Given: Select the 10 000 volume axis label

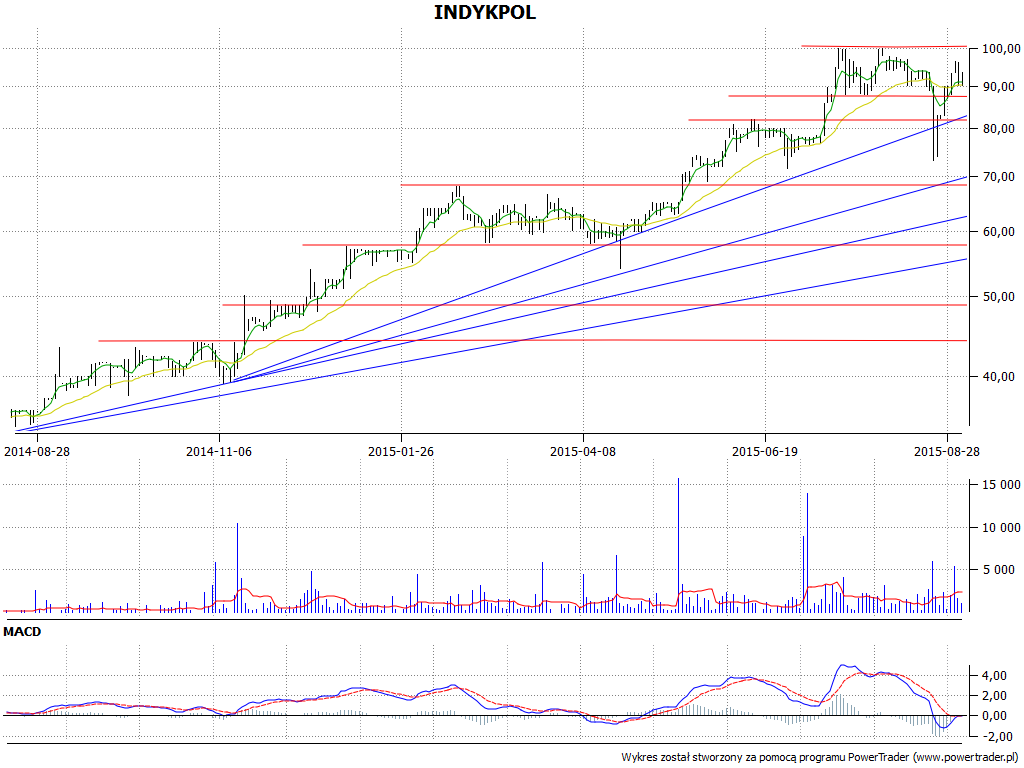Looking at the screenshot, I should point(1001,528).
